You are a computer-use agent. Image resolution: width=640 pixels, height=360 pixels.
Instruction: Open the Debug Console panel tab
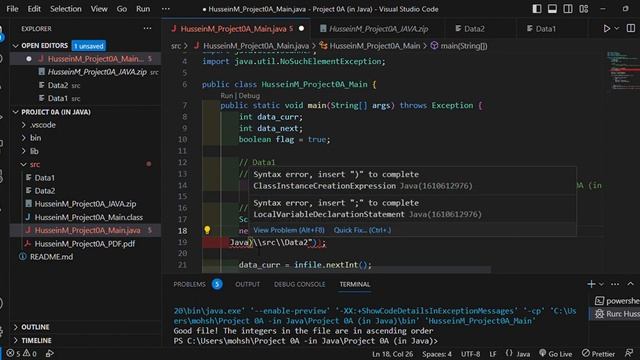pos(300,284)
